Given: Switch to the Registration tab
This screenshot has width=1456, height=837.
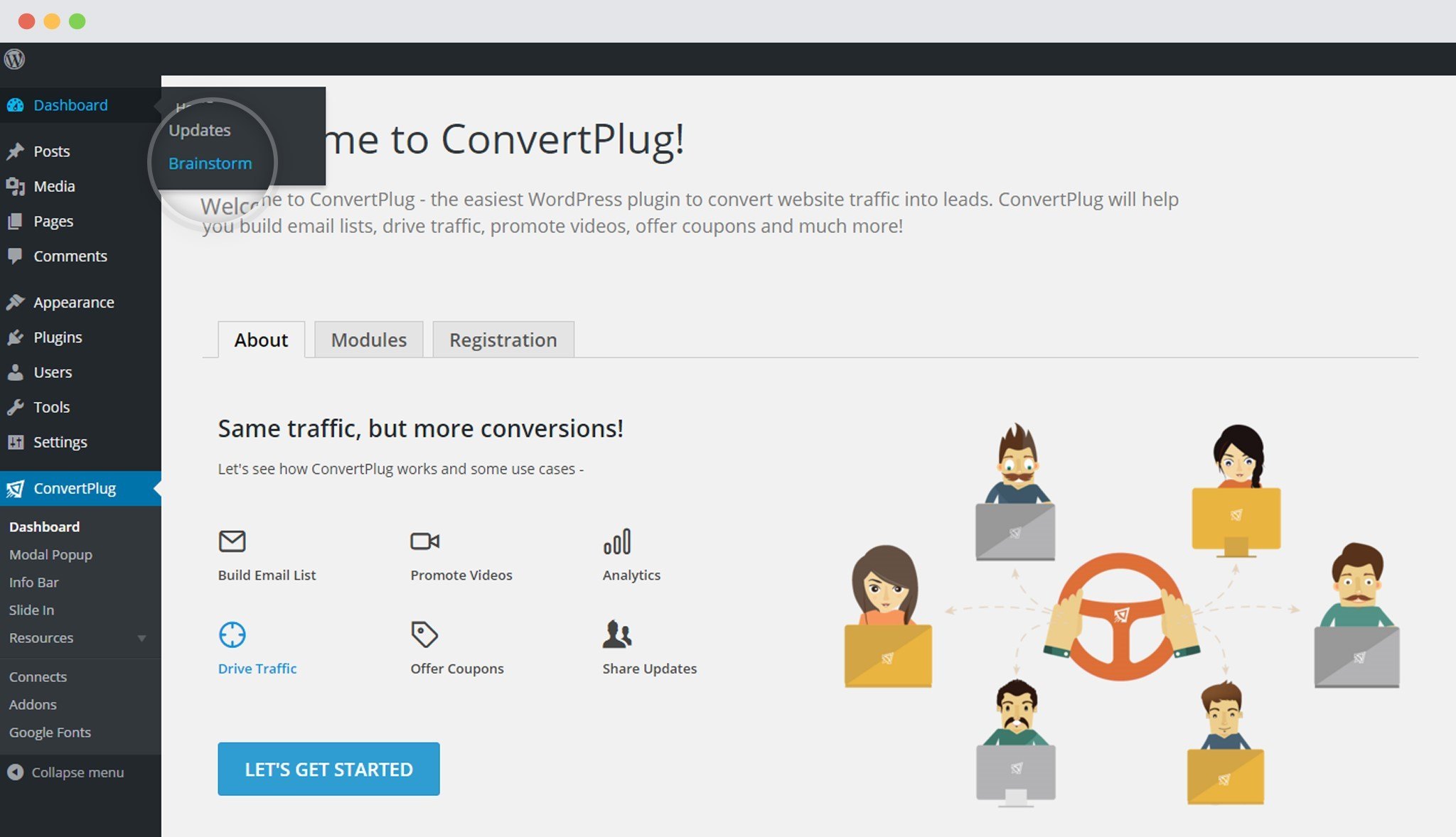Looking at the screenshot, I should 503,340.
